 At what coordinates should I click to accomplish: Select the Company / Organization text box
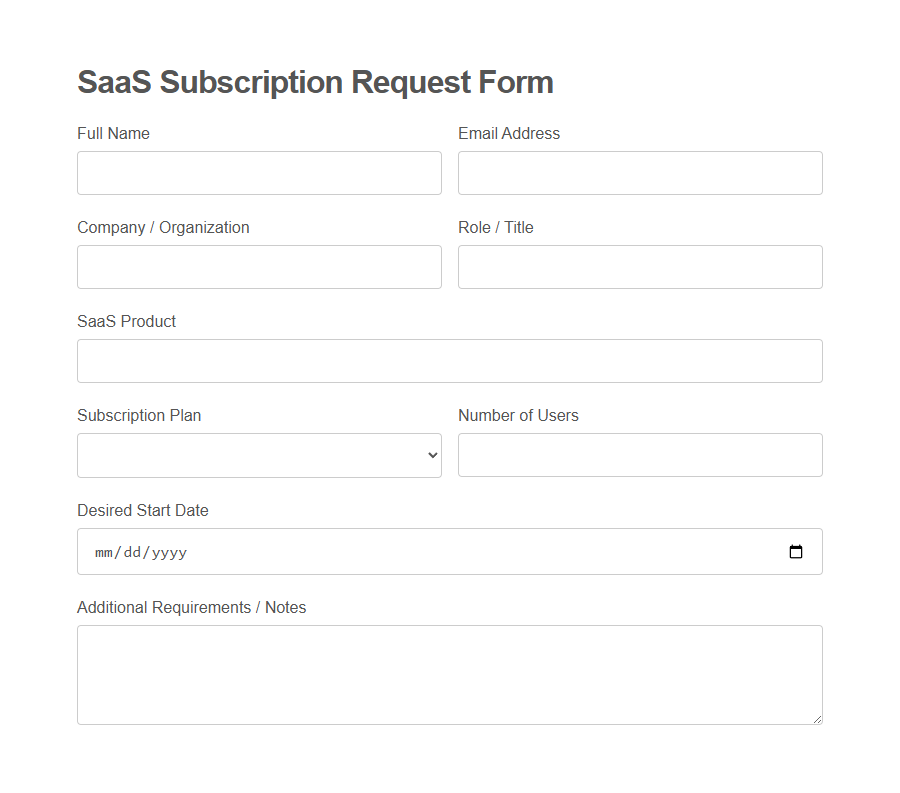pos(259,266)
